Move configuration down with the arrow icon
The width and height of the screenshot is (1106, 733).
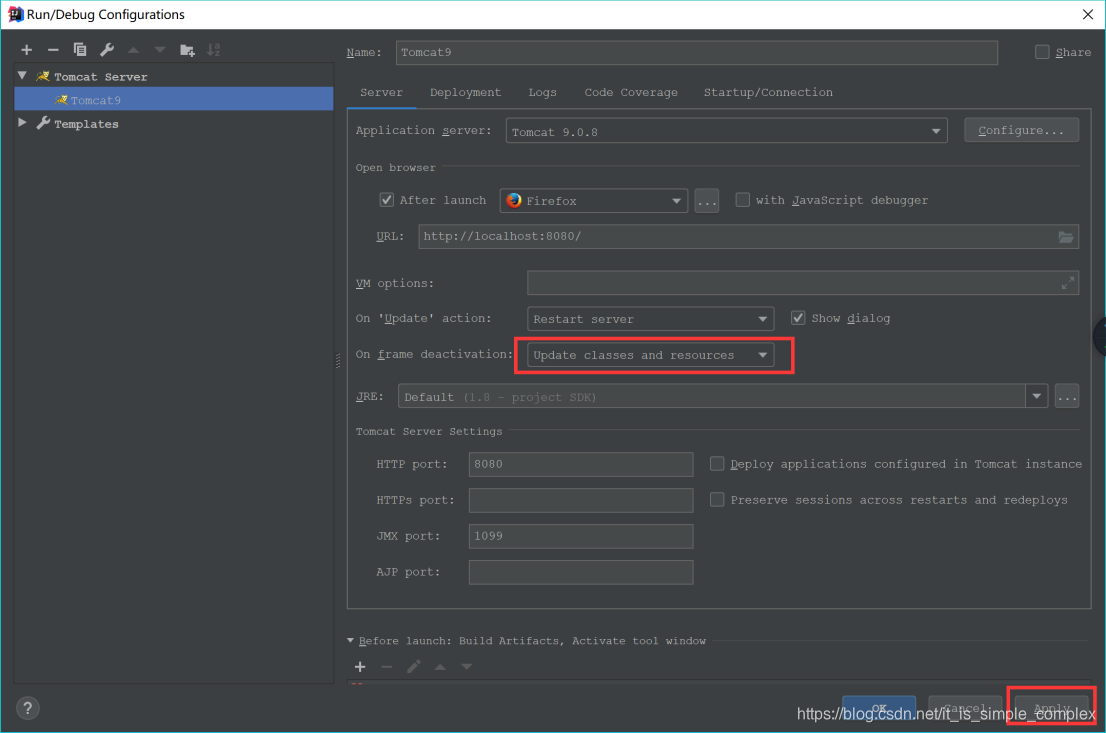click(x=160, y=50)
